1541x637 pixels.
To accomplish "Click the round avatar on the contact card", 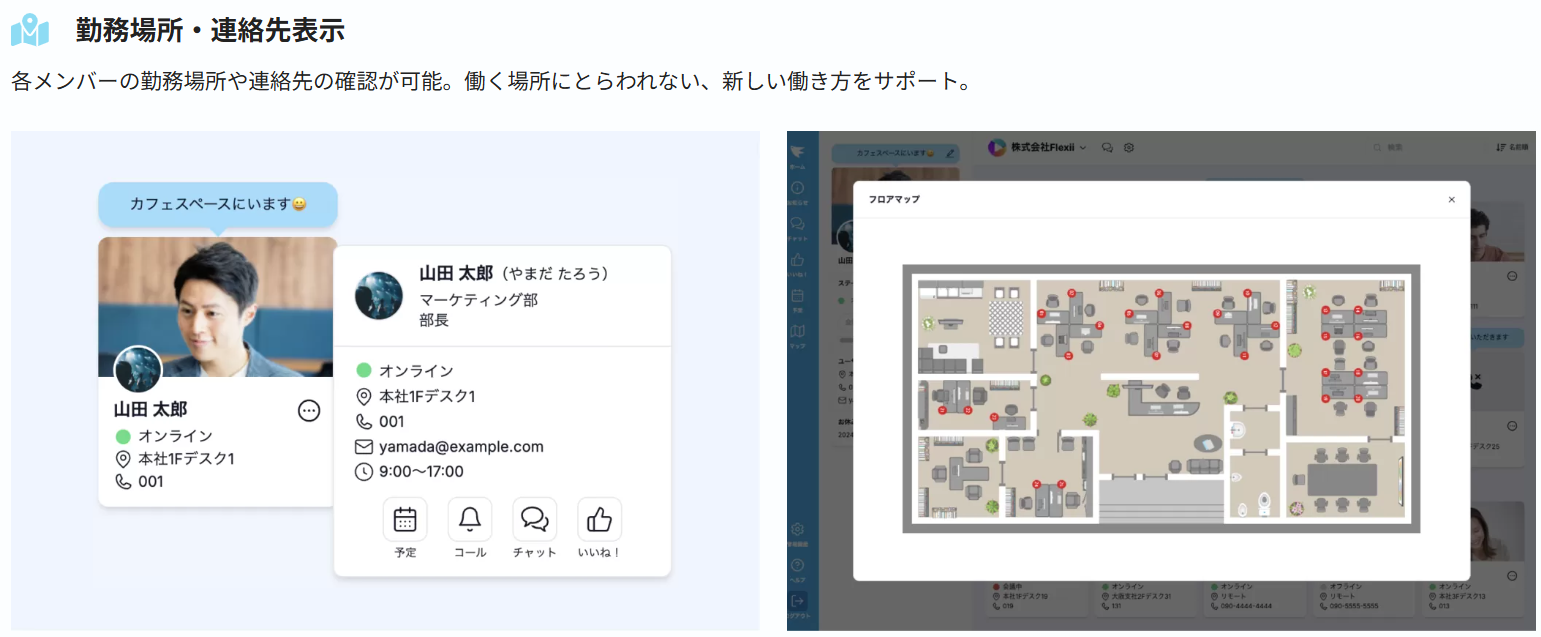I will point(379,296).
